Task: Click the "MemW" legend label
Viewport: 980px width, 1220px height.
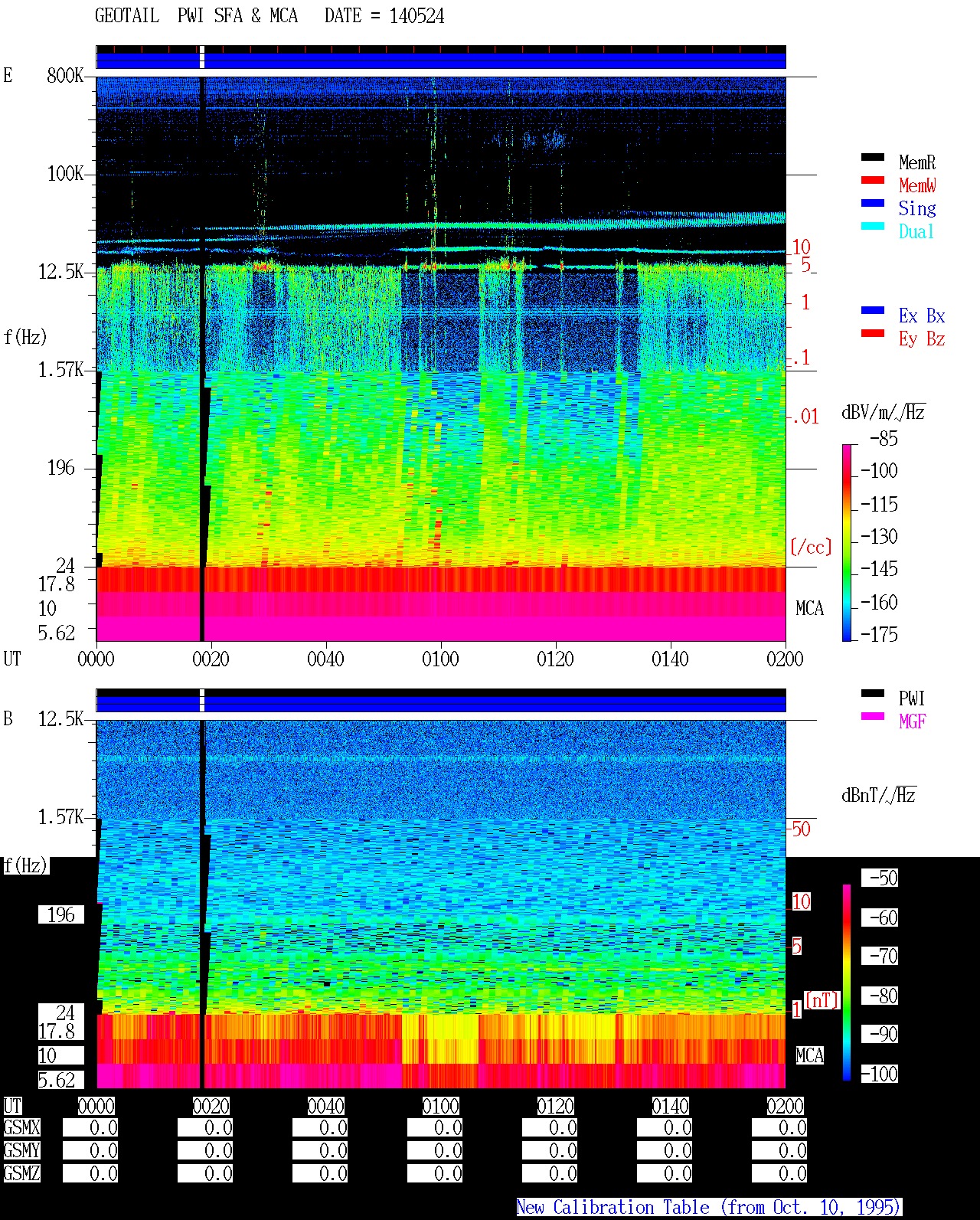Action: 917,185
